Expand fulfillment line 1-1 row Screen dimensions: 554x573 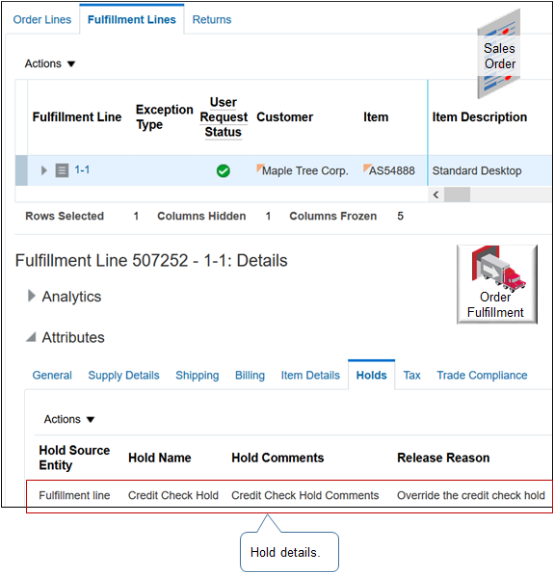point(43,170)
